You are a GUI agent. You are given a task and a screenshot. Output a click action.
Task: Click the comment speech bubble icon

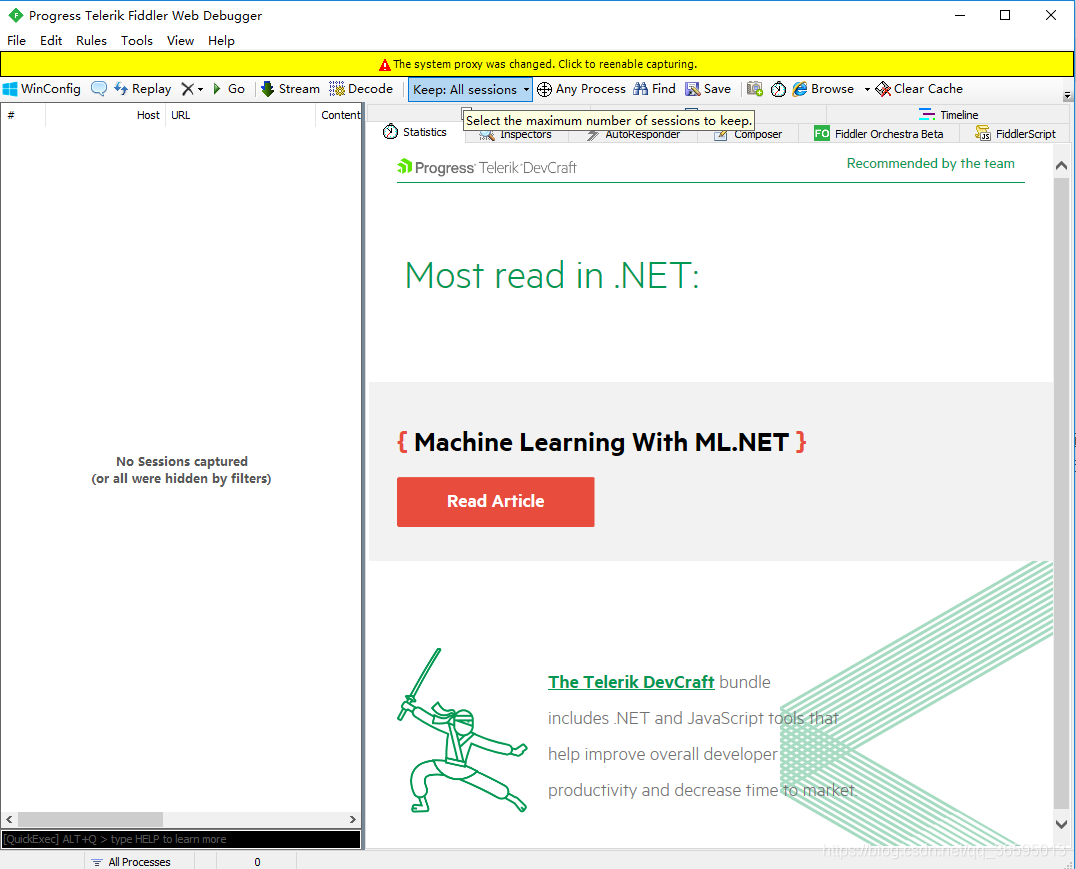click(99, 89)
